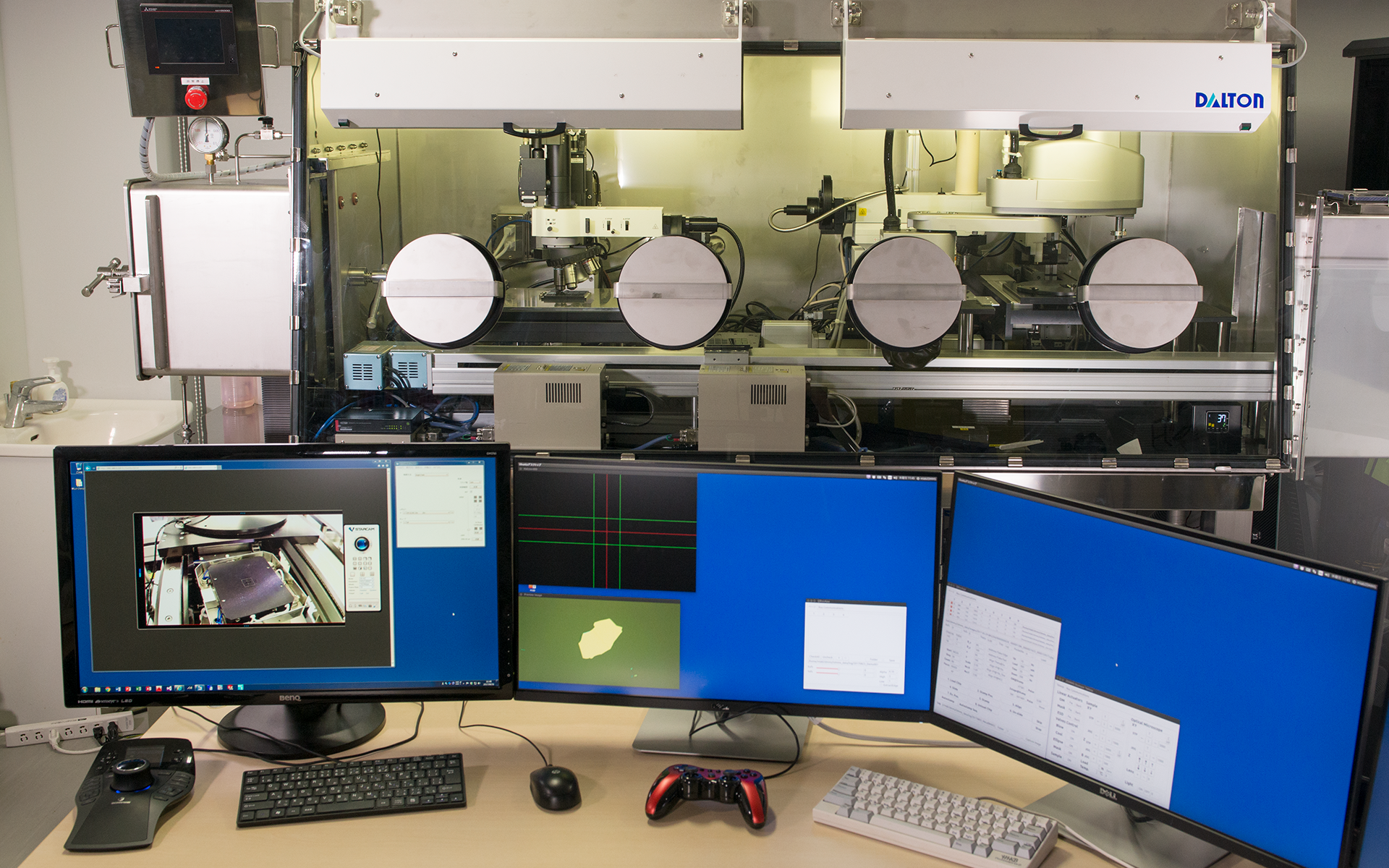Click the file path field in the QtRosApp window
The width and height of the screenshot is (1389, 868).
coord(854,663)
